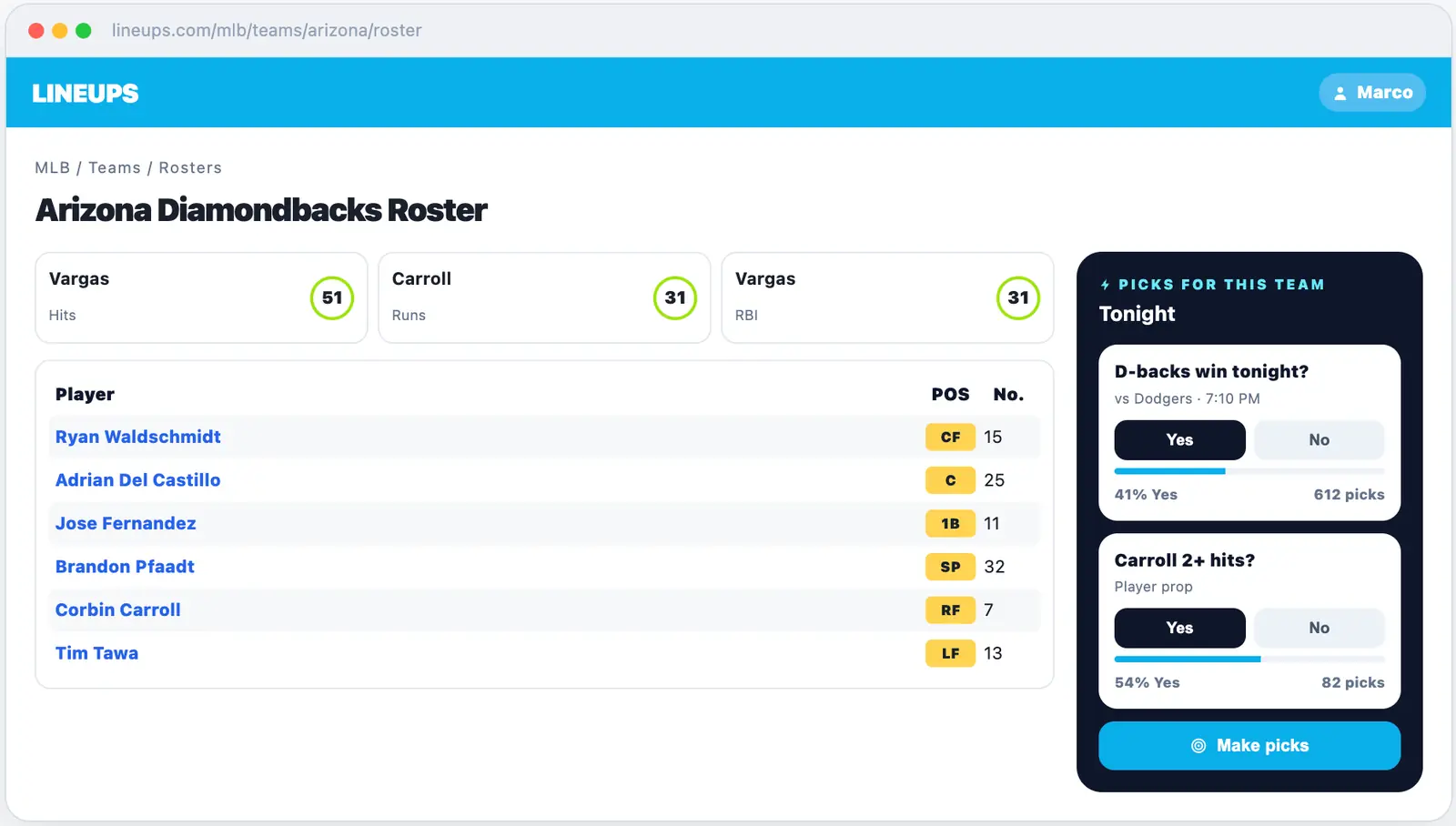
Task: Click the 41% Yes label
Action: 1146,495
